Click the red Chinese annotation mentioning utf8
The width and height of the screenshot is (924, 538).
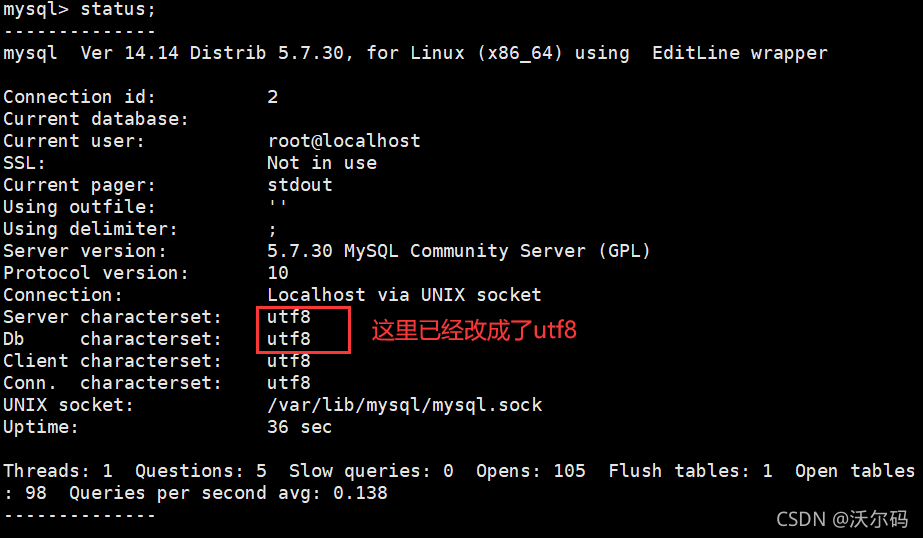click(474, 330)
